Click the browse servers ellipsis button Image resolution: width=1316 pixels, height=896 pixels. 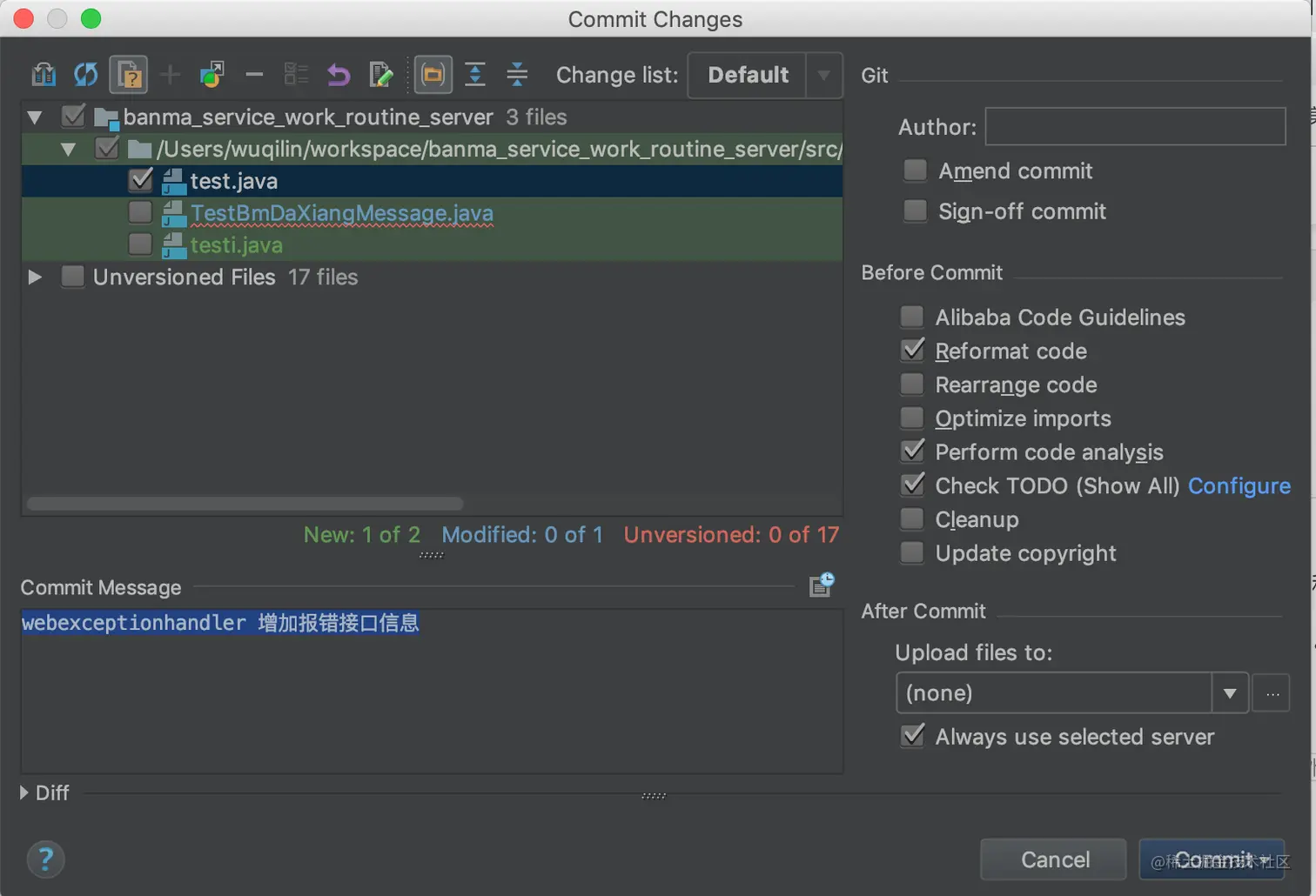tap(1272, 693)
